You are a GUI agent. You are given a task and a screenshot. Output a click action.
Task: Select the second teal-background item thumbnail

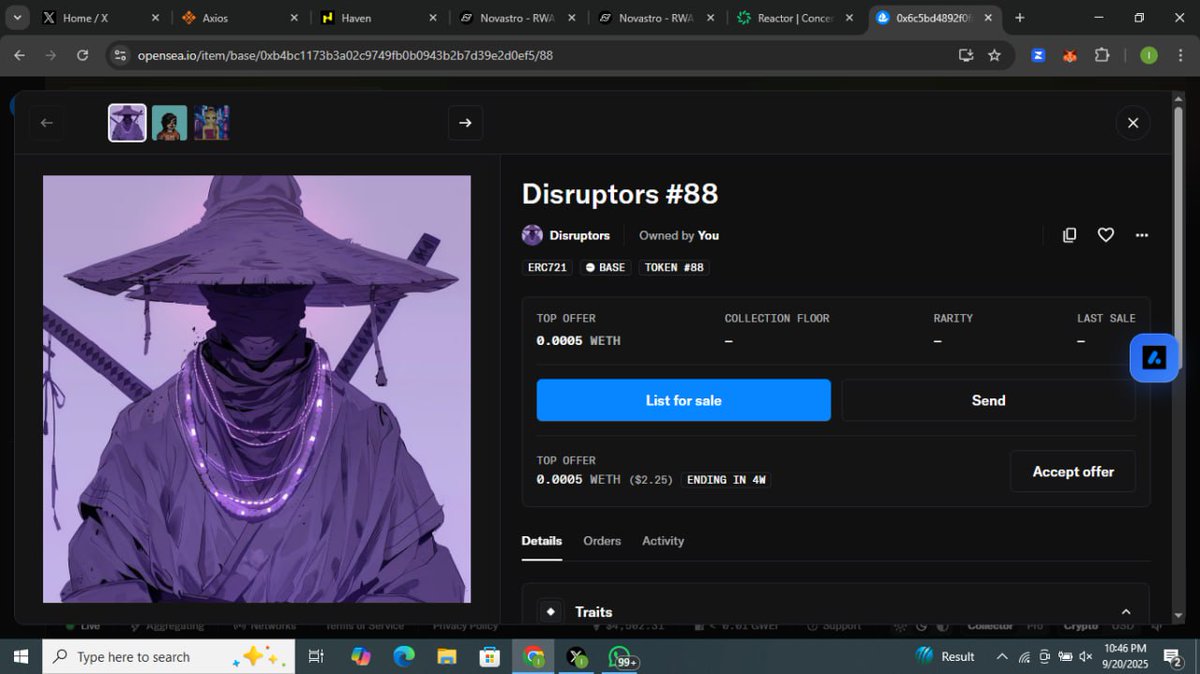(169, 122)
